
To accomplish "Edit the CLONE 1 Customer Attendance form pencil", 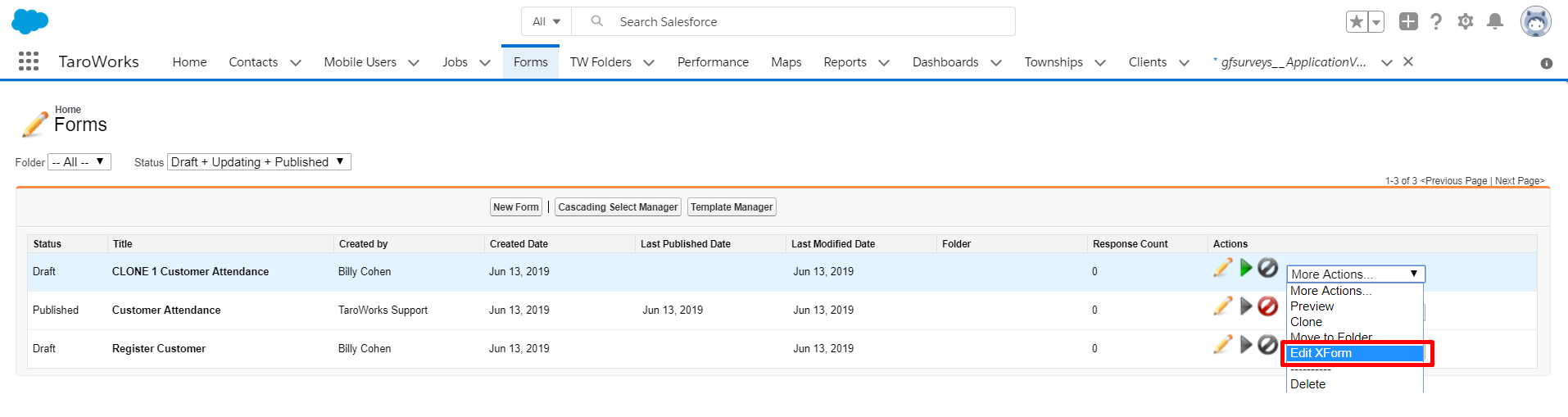I will coord(1223,267).
